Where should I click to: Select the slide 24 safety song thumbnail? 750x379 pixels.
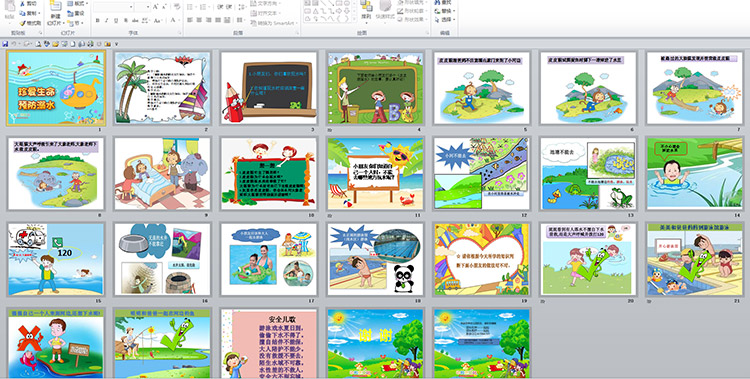click(269, 344)
